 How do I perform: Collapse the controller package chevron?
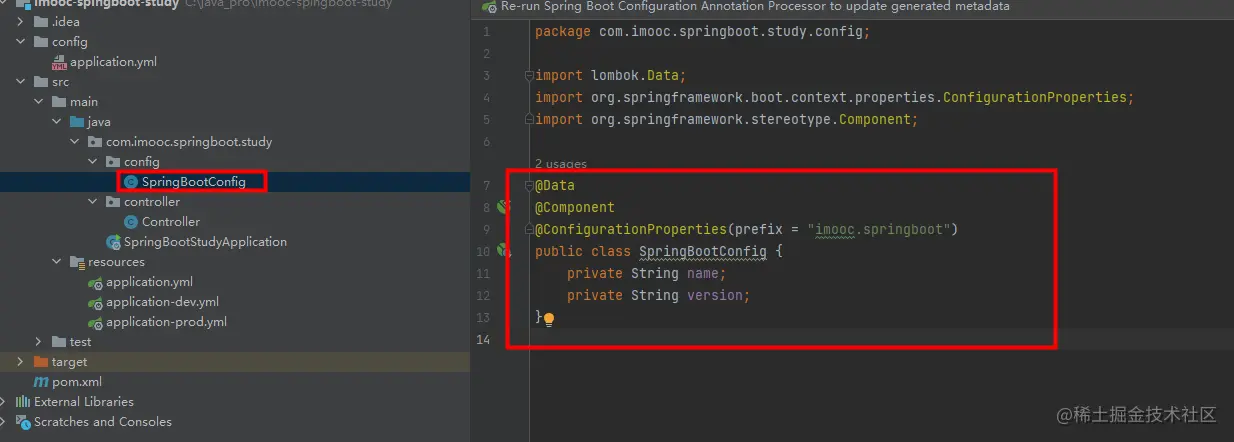tap(93, 202)
